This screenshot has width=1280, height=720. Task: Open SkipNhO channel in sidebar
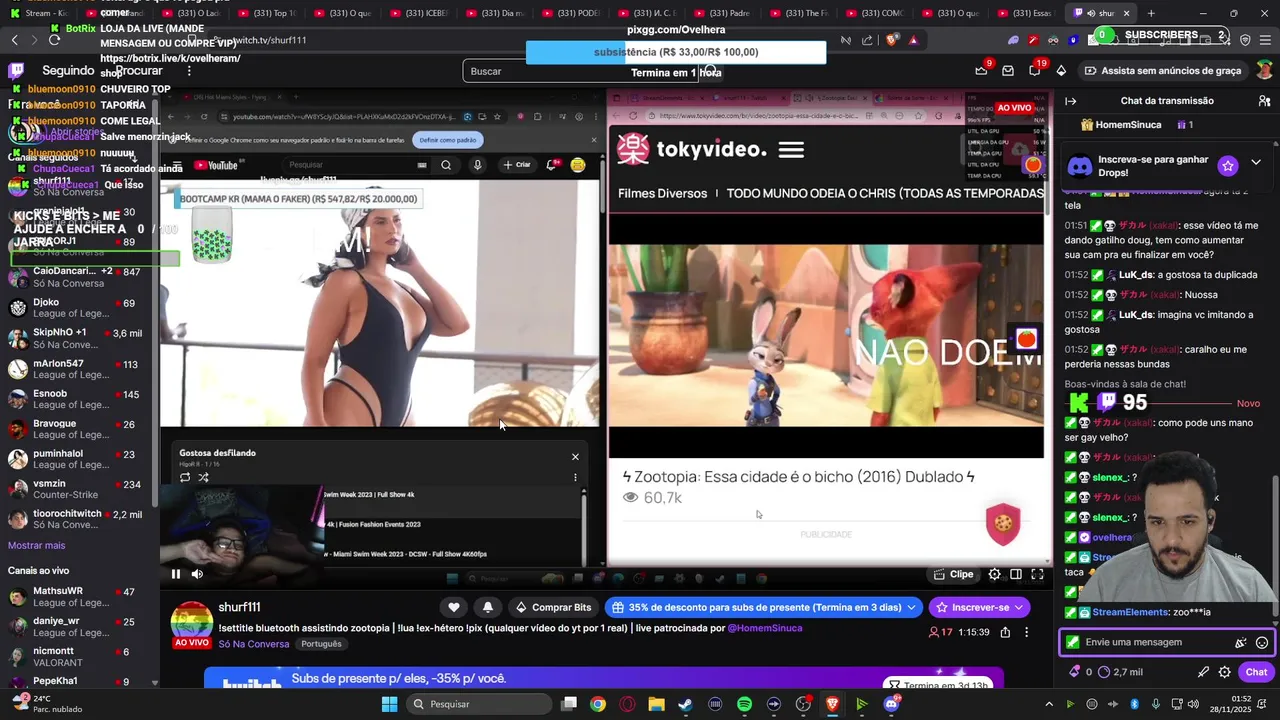click(80, 338)
